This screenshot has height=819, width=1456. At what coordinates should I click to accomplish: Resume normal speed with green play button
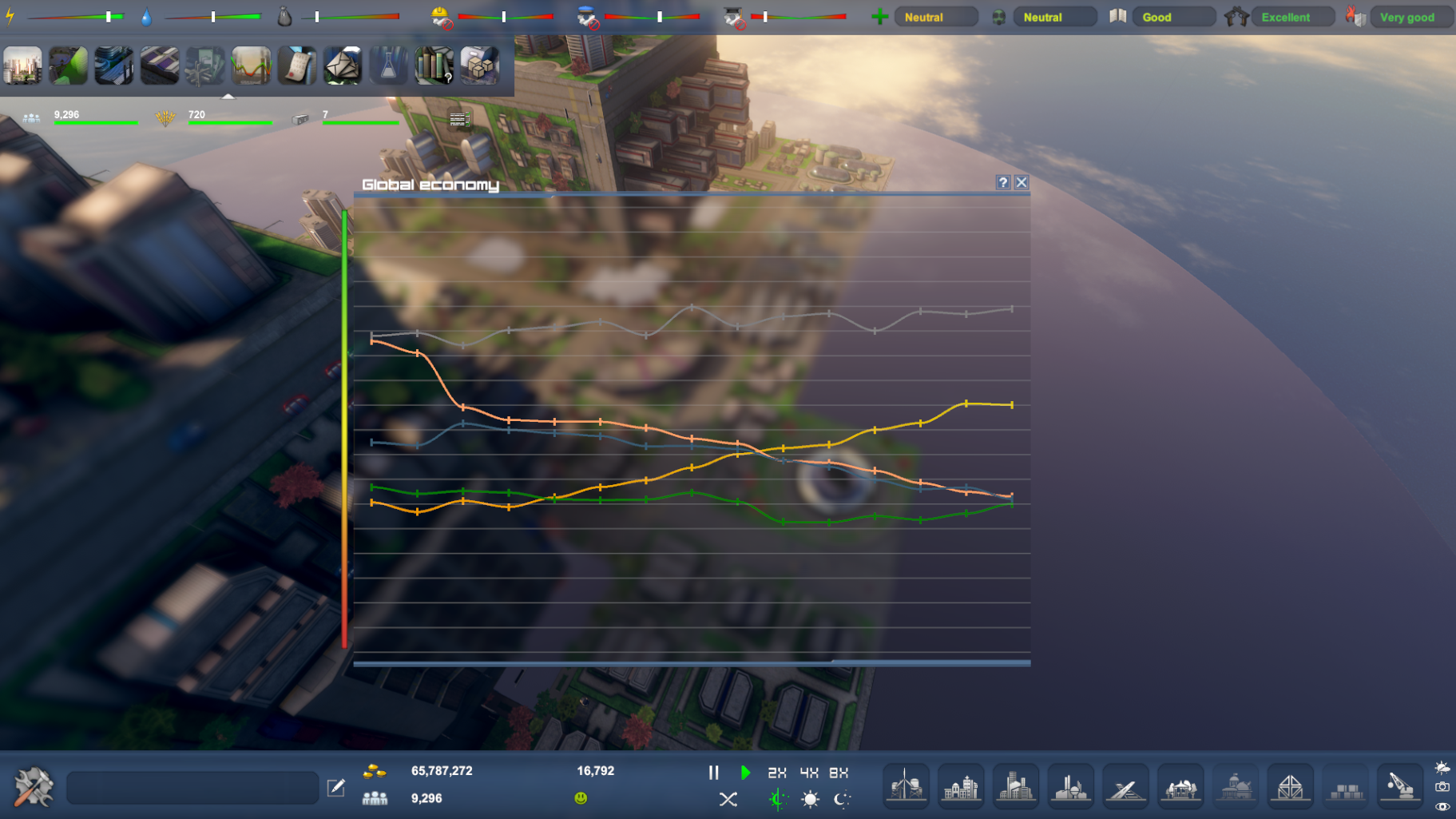pyautogui.click(x=745, y=773)
